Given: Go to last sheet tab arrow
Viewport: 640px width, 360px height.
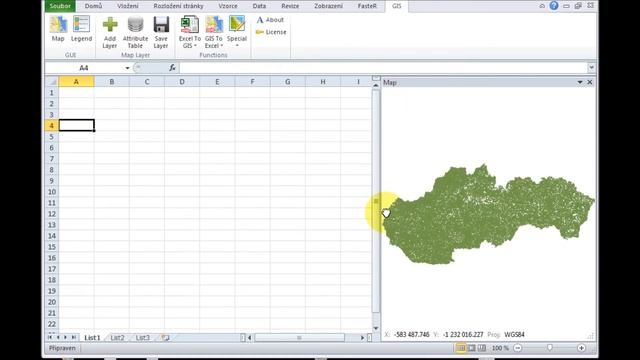Looking at the screenshot, I should click(x=74, y=337).
